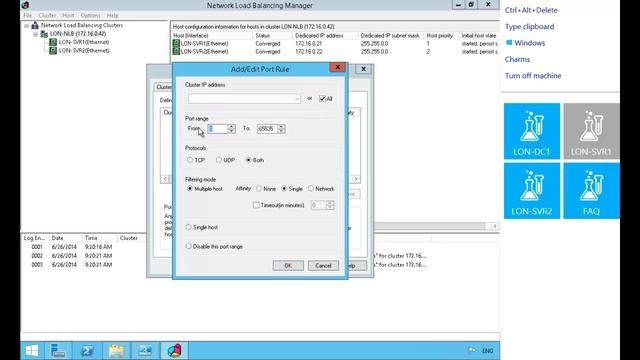Image resolution: width=640 pixels, height=360 pixels.
Task: Click the ENG language indicator
Action: pyautogui.click(x=487, y=351)
